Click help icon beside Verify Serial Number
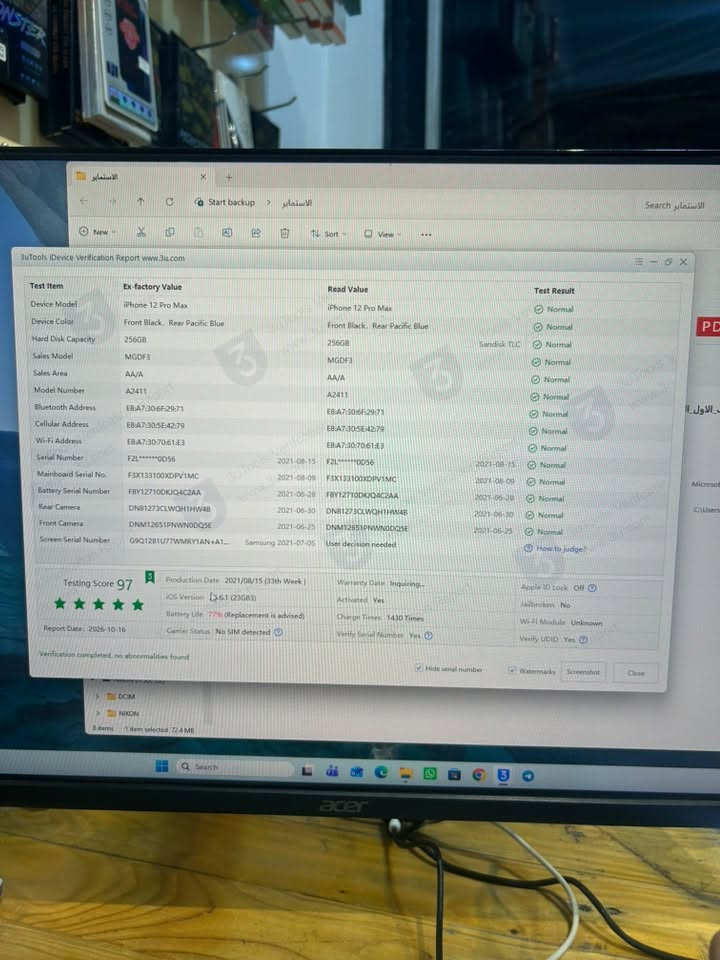The width and height of the screenshot is (720, 960). point(429,636)
